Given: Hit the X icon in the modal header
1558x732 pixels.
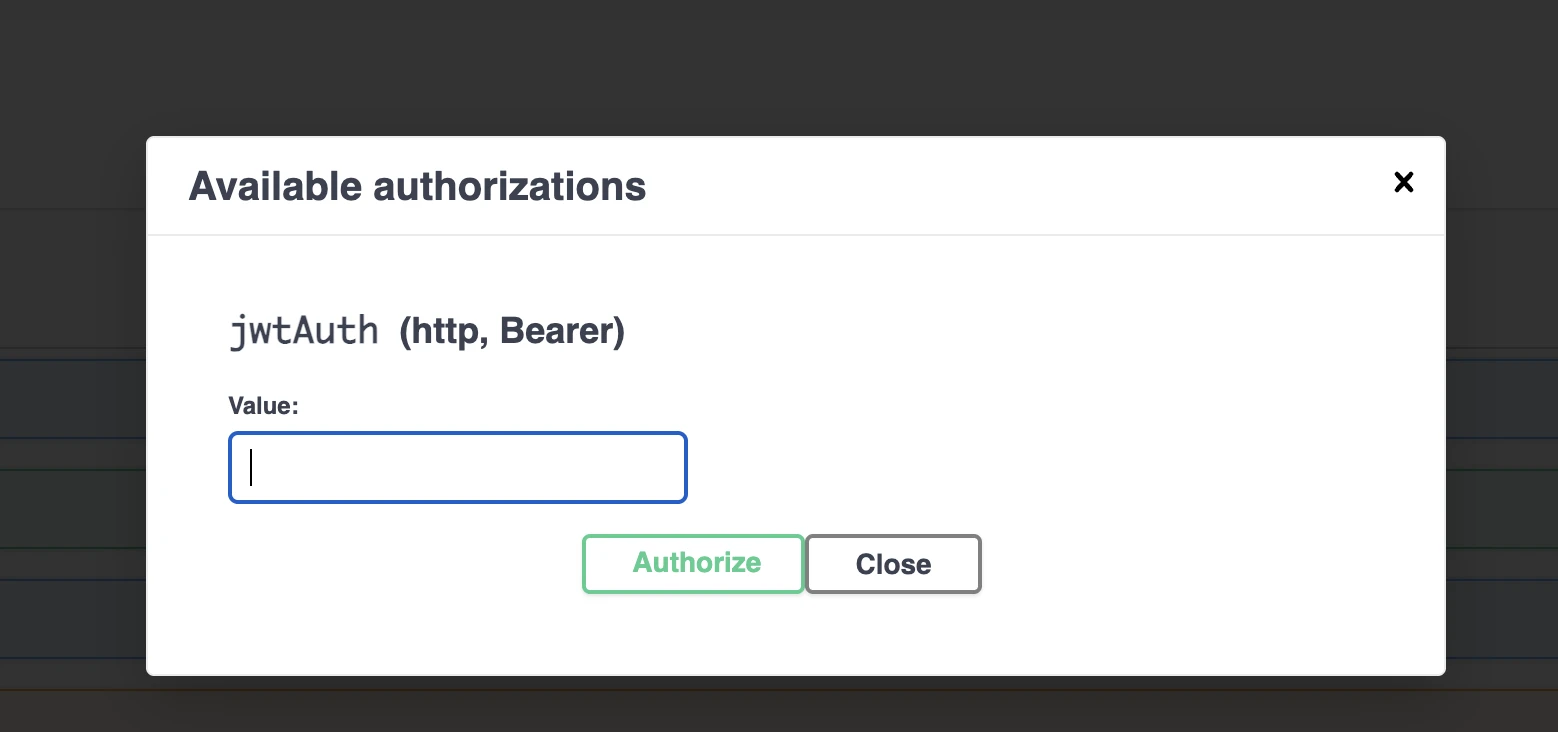Looking at the screenshot, I should [1403, 182].
